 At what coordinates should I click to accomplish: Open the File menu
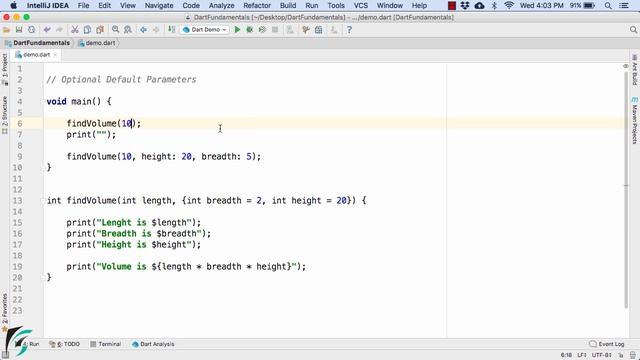click(83, 6)
